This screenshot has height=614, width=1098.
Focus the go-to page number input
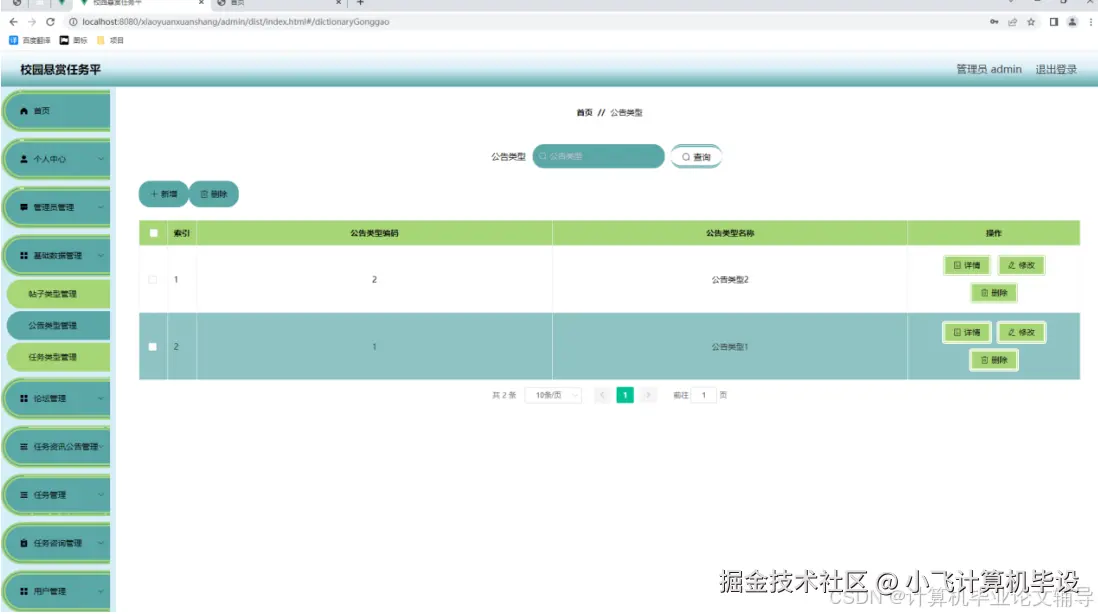tap(703, 396)
